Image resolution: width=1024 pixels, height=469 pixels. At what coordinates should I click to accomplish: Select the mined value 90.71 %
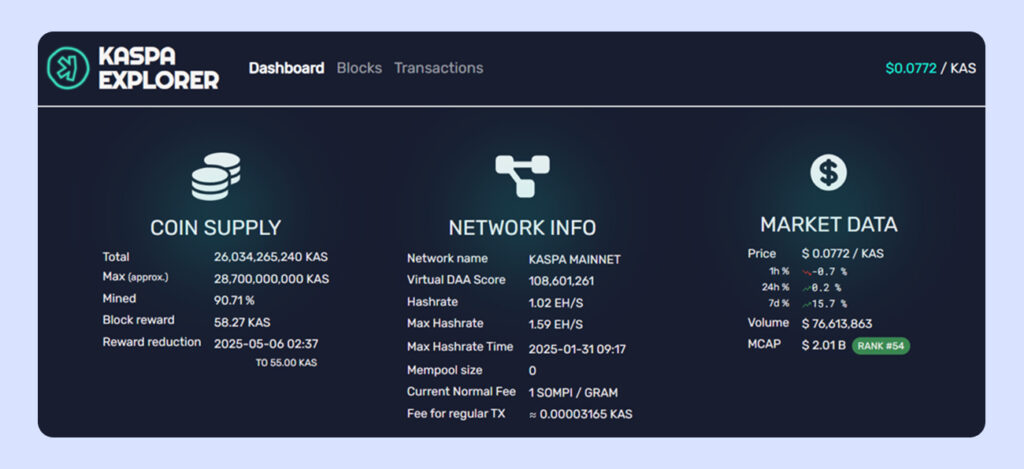(x=234, y=300)
